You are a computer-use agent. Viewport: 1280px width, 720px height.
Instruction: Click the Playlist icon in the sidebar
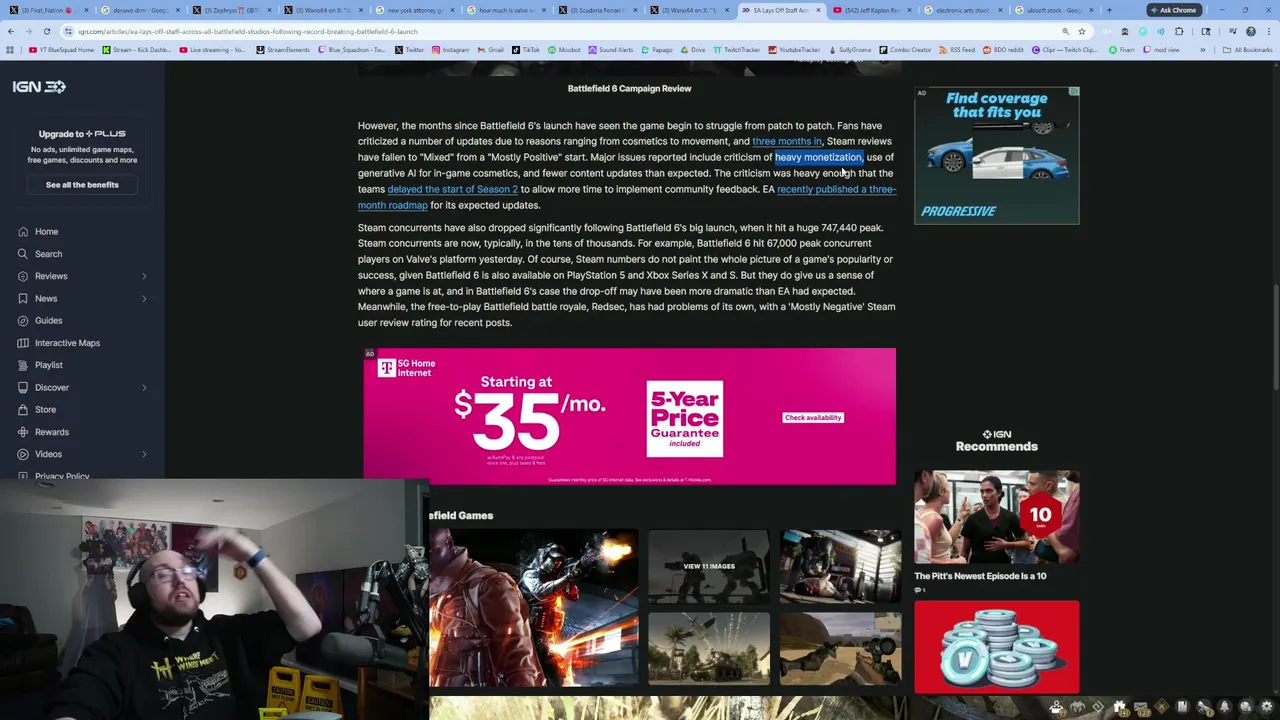(23, 365)
